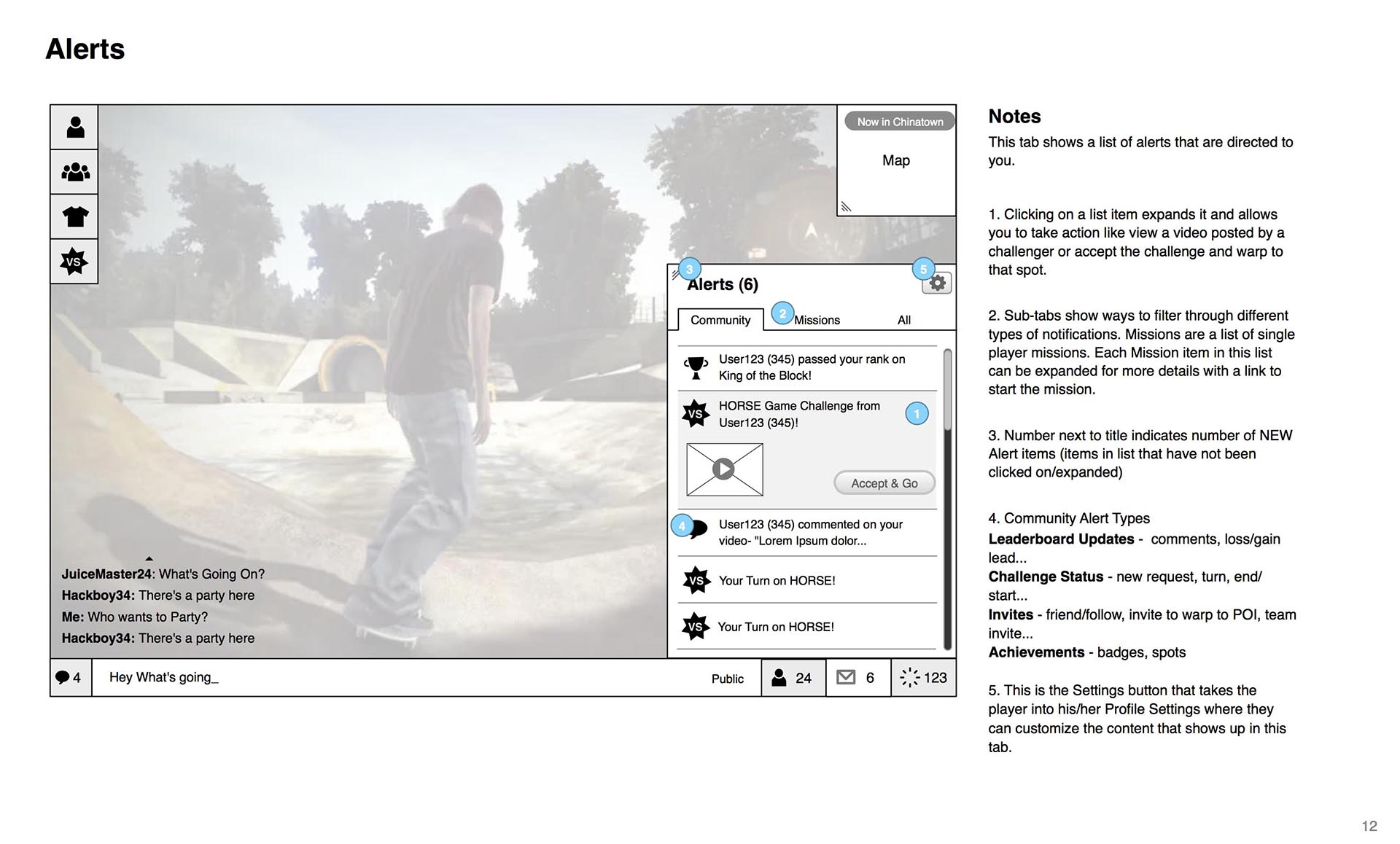The image size is (1400, 844).
Task: Open the single-user profile icon in sidebar
Action: pyautogui.click(x=74, y=128)
